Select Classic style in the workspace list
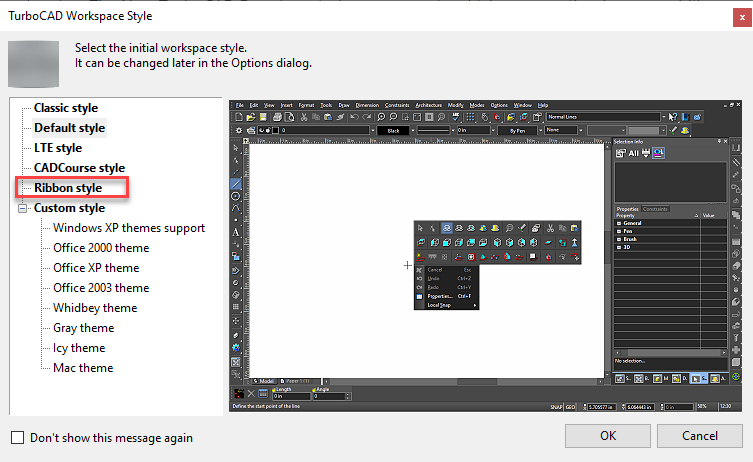The image size is (753, 462). (66, 108)
